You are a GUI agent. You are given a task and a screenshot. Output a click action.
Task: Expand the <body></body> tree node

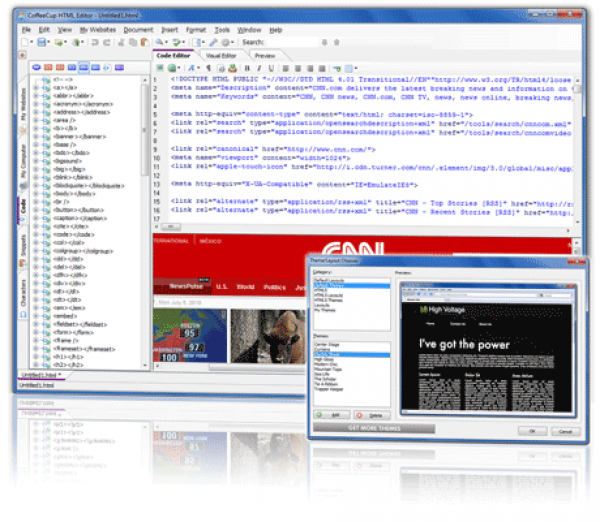click(36, 194)
